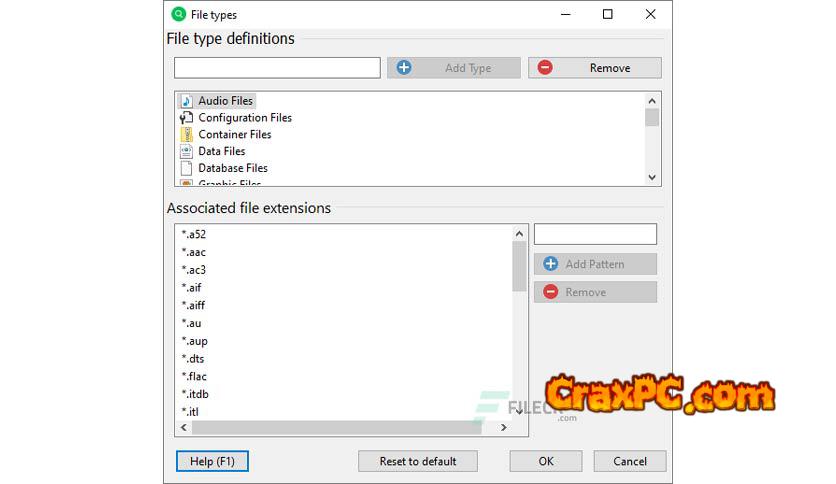The height and width of the screenshot is (484, 836).
Task: Select Audio Files in the type list
Action: [x=226, y=101]
